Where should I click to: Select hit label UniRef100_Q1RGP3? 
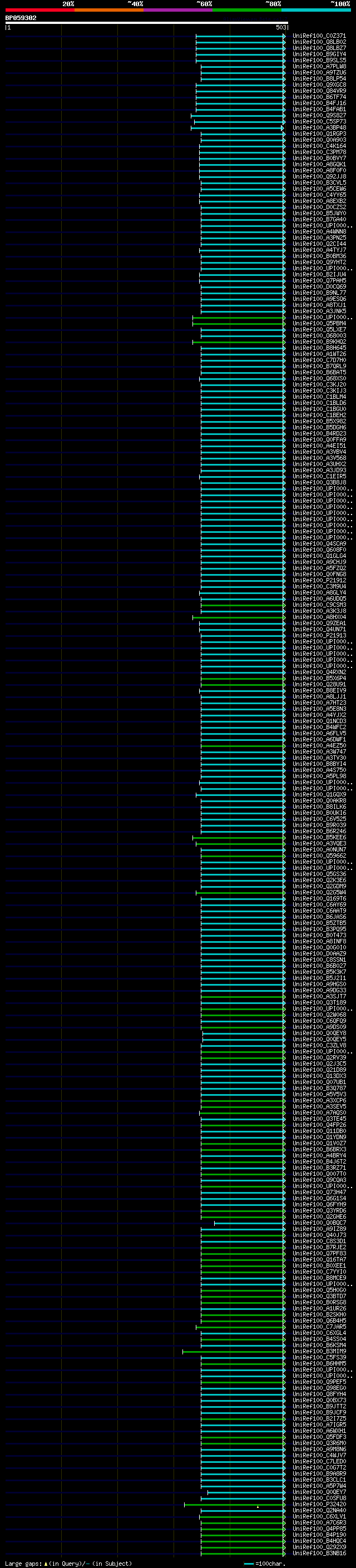[x=319, y=134]
